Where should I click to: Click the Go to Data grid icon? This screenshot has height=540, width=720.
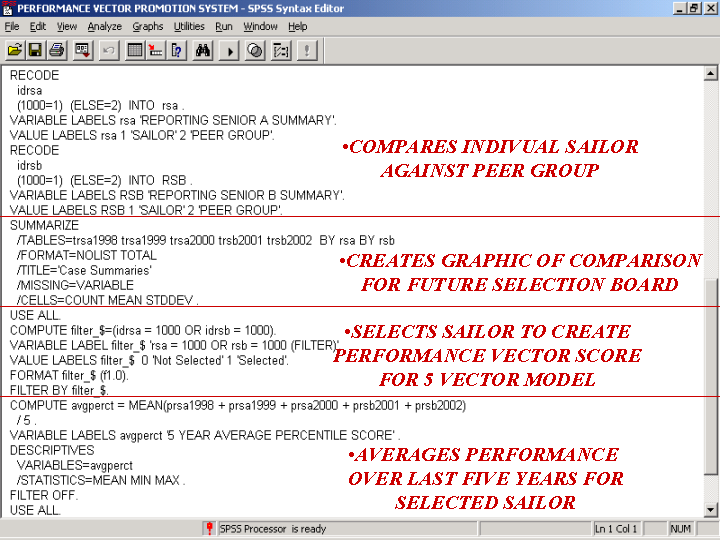click(135, 50)
